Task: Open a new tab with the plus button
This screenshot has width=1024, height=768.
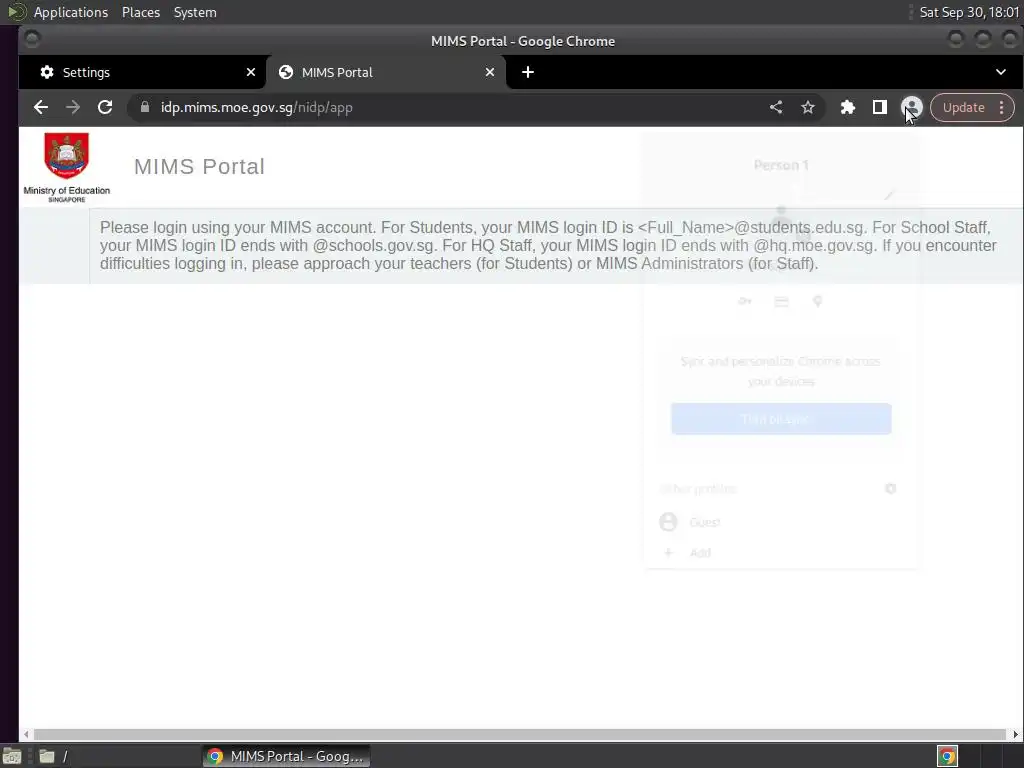Action: [528, 72]
